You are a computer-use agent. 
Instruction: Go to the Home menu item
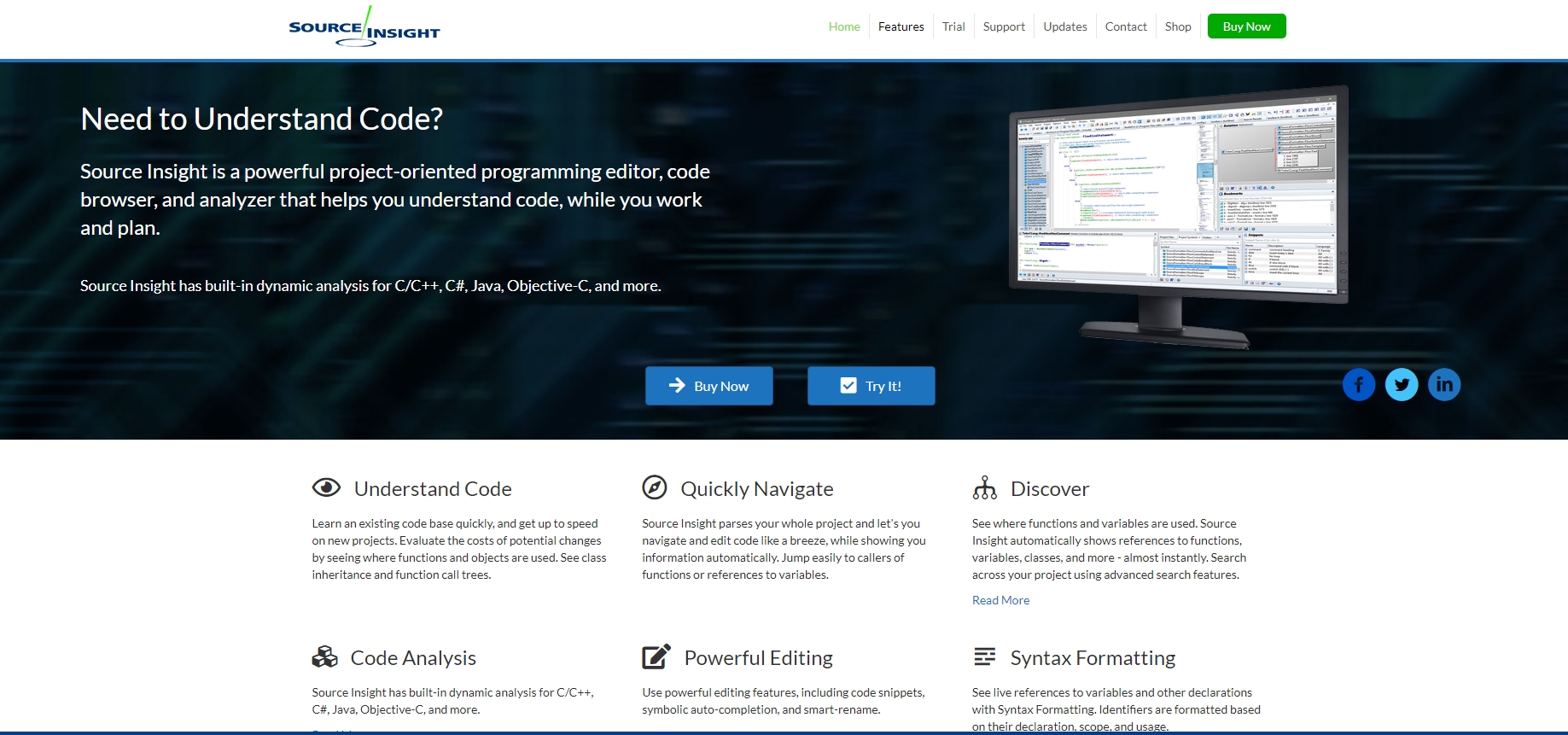[844, 26]
